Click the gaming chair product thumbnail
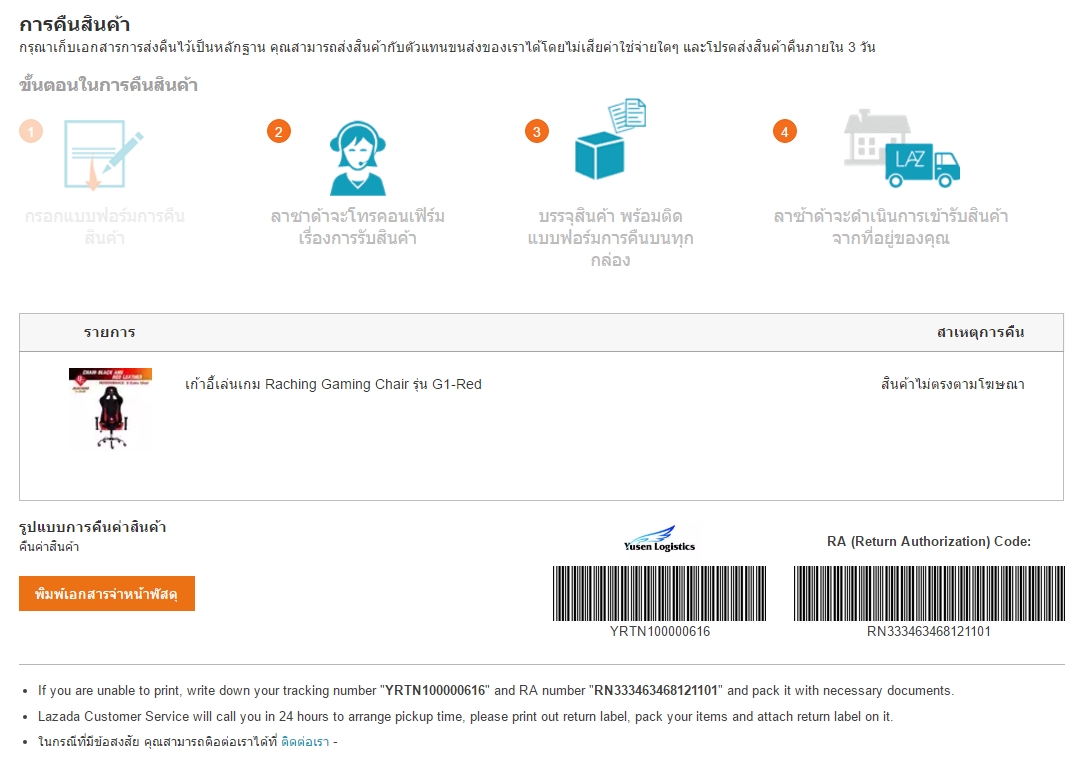 tap(110, 409)
